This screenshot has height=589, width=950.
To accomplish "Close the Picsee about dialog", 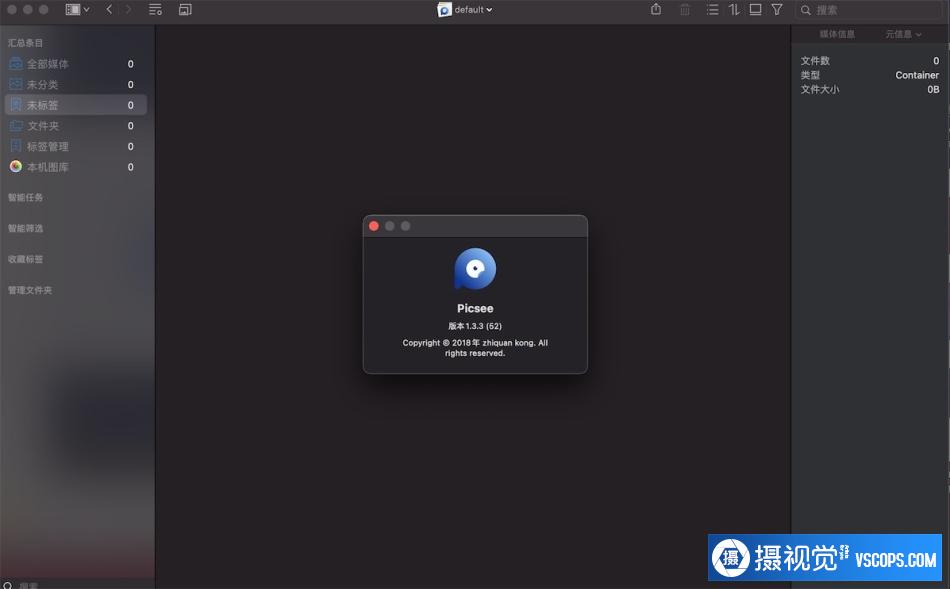I will [374, 226].
